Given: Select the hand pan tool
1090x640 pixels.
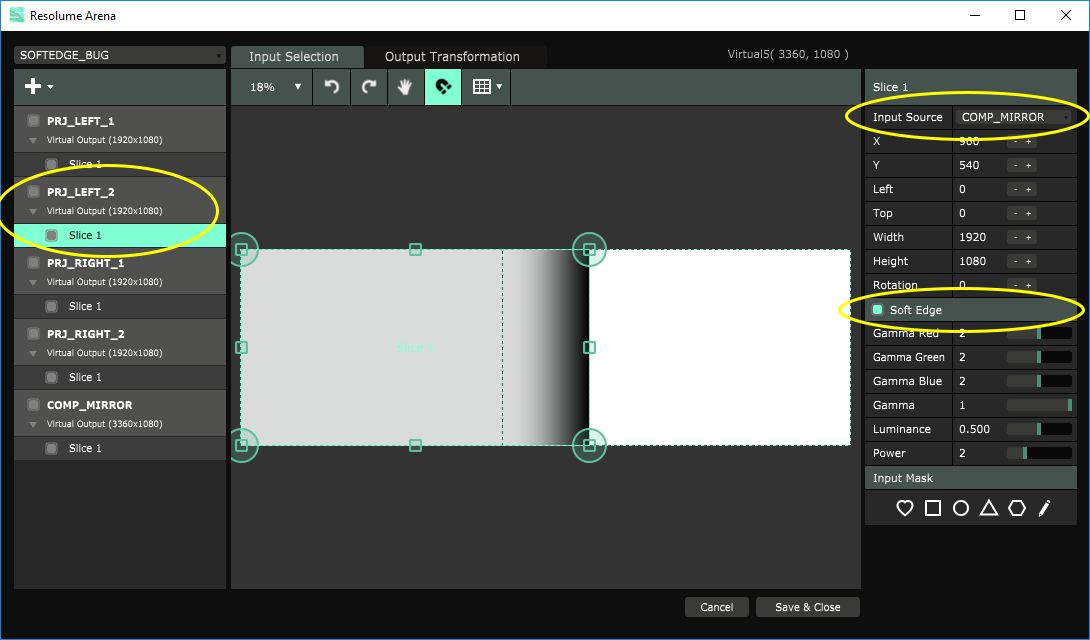Looking at the screenshot, I should (405, 87).
